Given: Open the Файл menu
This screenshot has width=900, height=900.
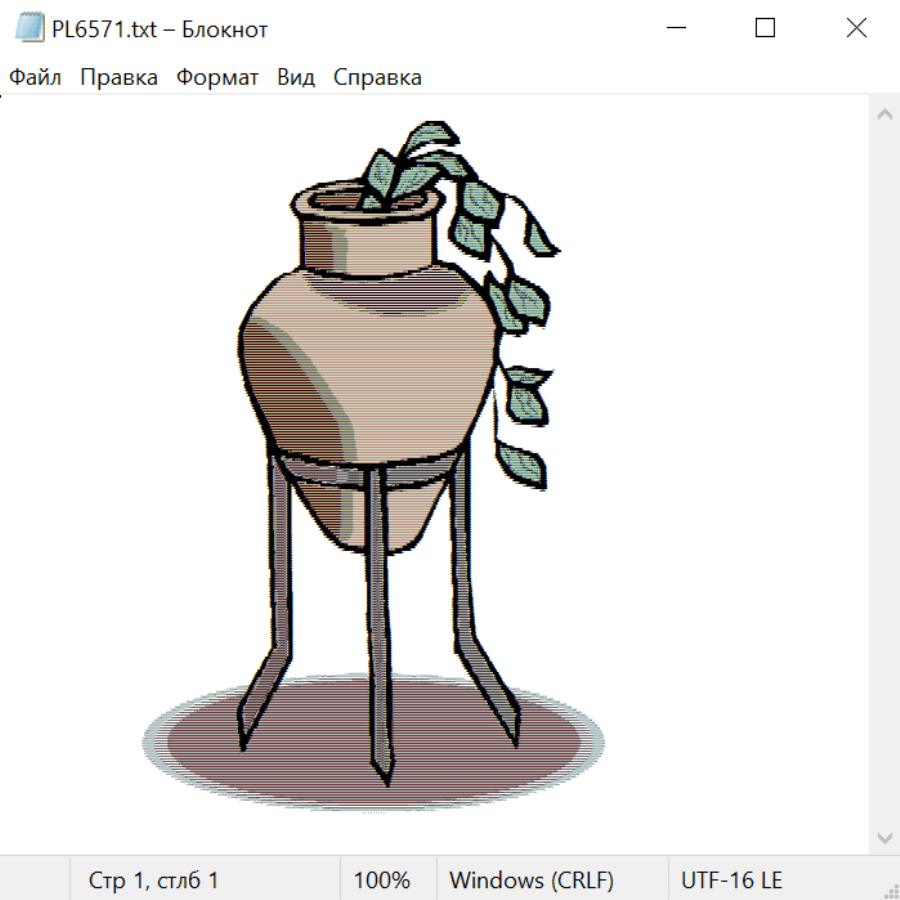Looking at the screenshot, I should click(x=36, y=78).
